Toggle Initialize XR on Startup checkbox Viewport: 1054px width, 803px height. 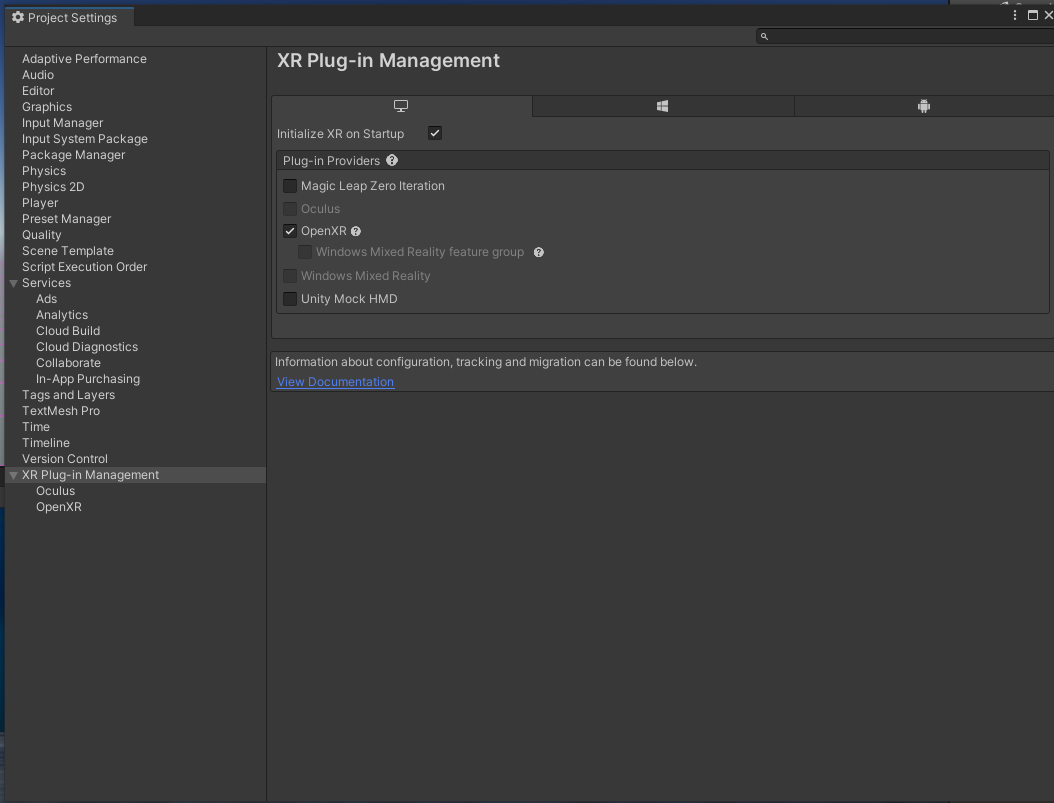(x=435, y=133)
